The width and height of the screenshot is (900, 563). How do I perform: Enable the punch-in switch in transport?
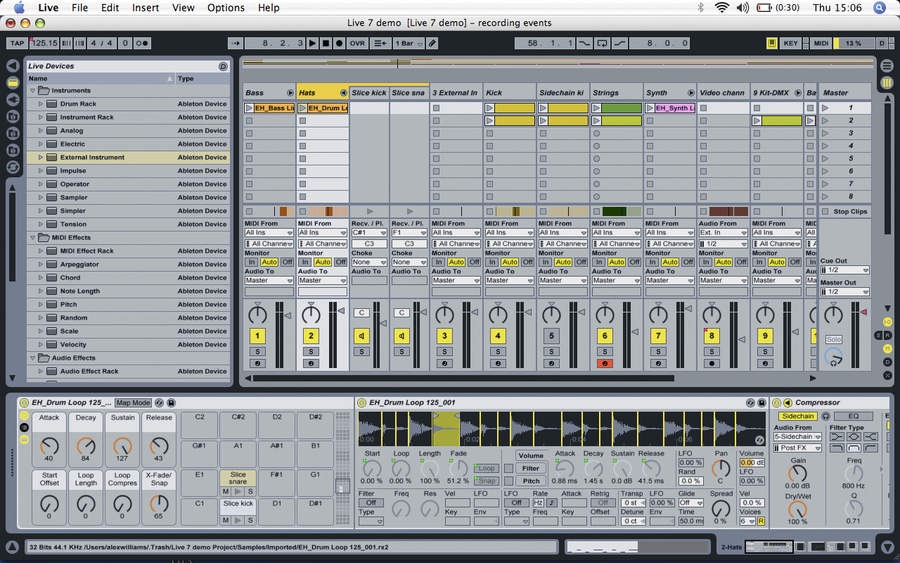(585, 43)
